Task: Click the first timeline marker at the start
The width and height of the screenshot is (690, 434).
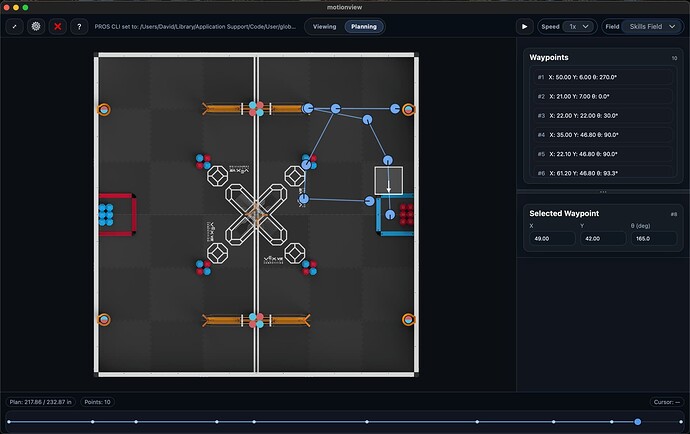Action: point(9,422)
